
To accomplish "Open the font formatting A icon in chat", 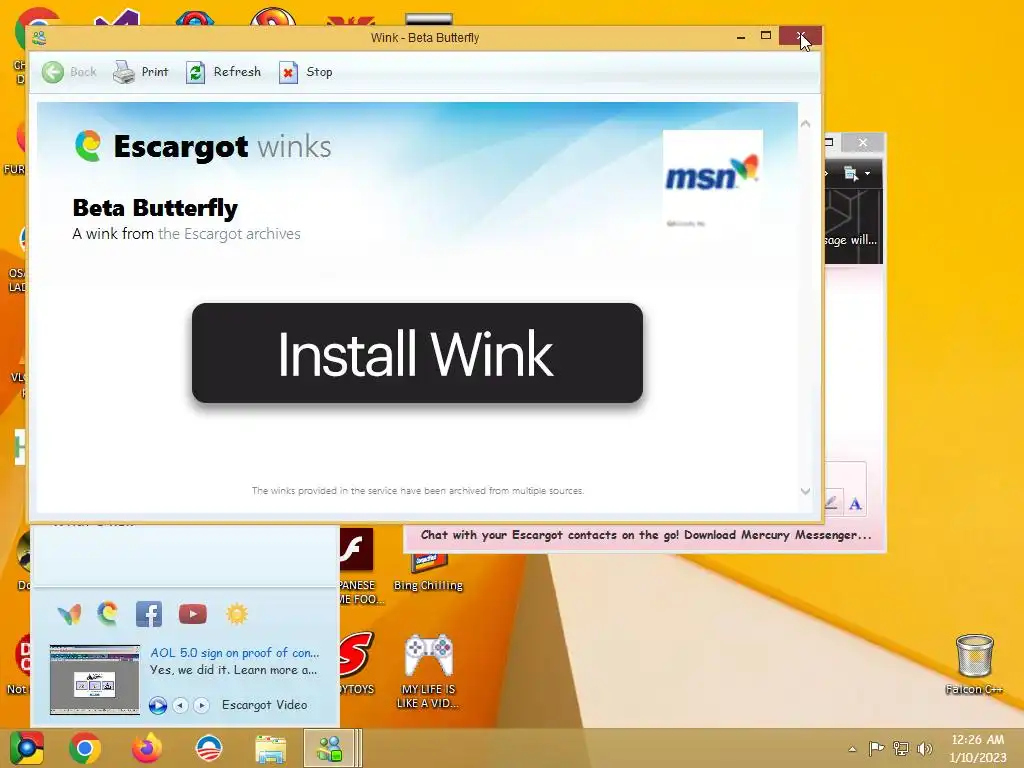I will tap(855, 504).
